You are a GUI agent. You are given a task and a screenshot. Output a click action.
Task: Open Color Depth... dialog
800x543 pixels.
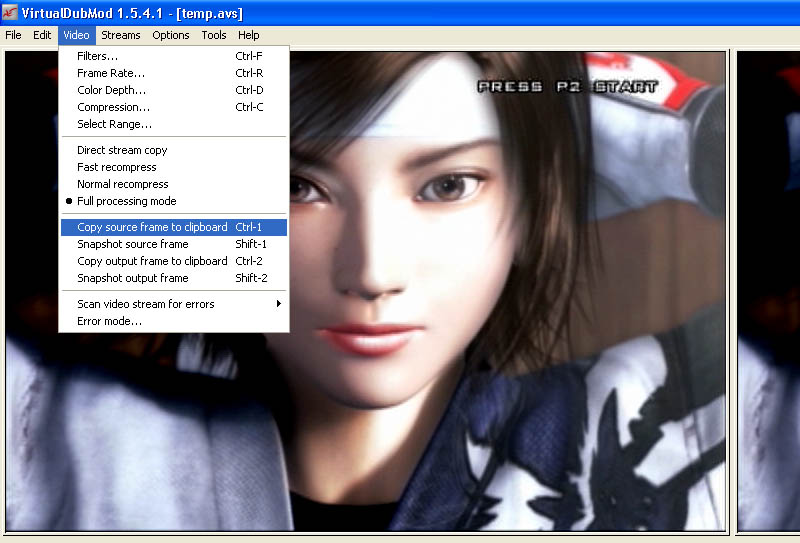[x=174, y=90]
